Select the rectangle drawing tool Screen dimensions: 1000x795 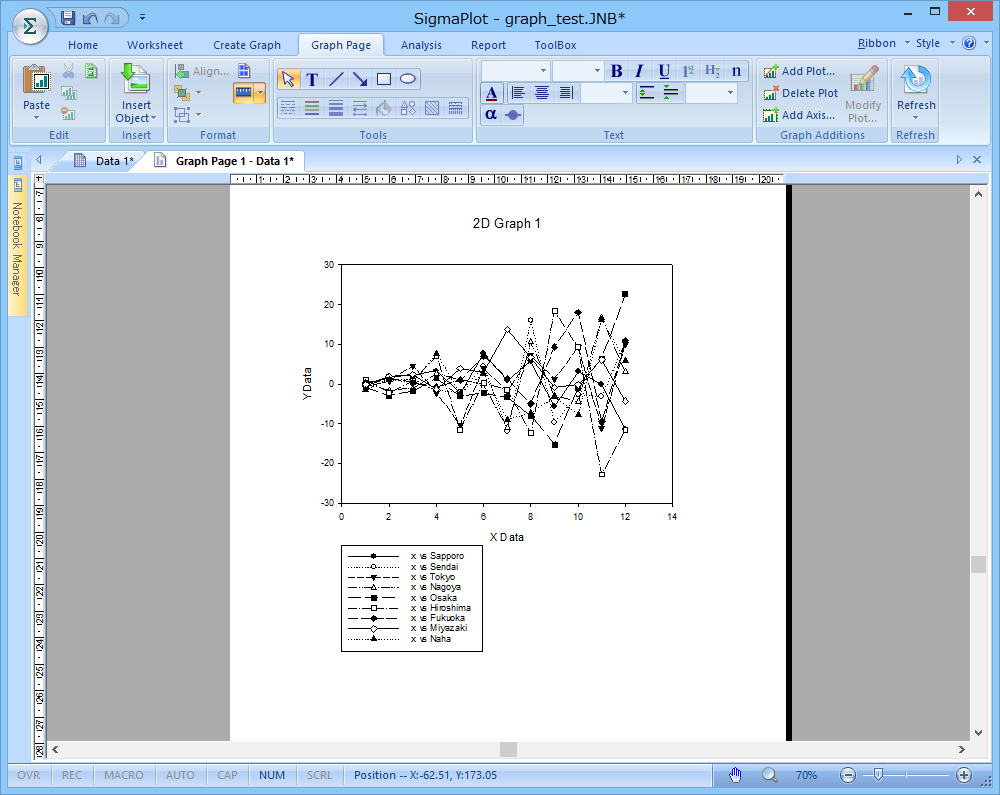click(384, 79)
